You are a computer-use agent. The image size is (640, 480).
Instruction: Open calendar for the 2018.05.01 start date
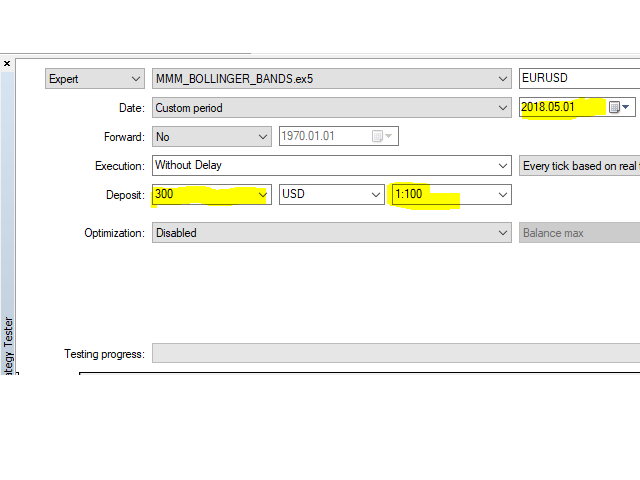[x=619, y=107]
